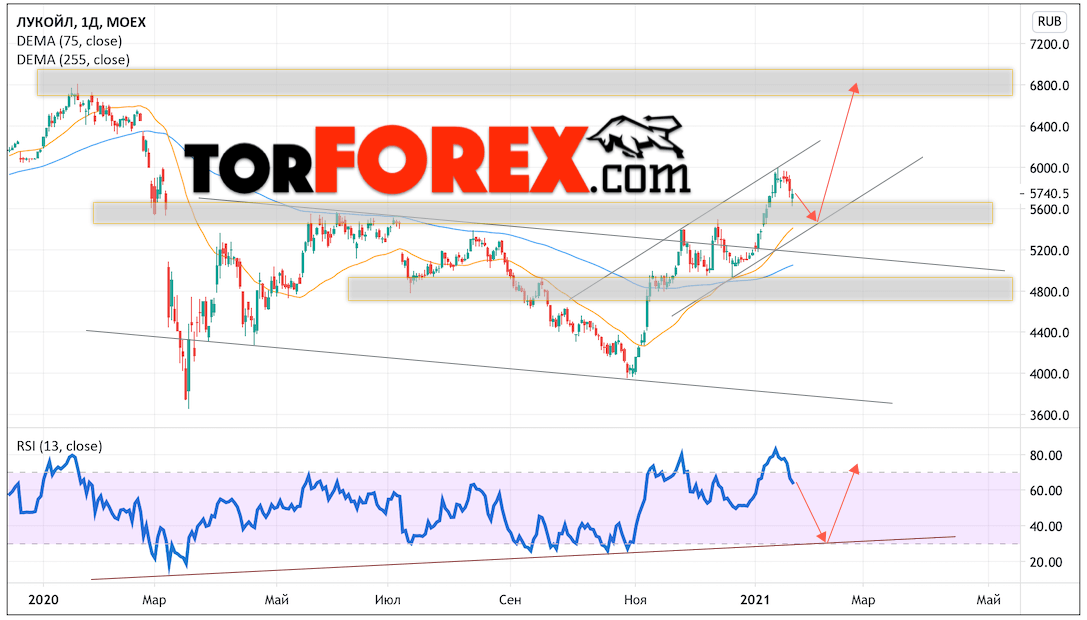Viewport: 1087px width, 620px height.
Task: Click the RSI 80.00 axis label
Action: click(1046, 456)
